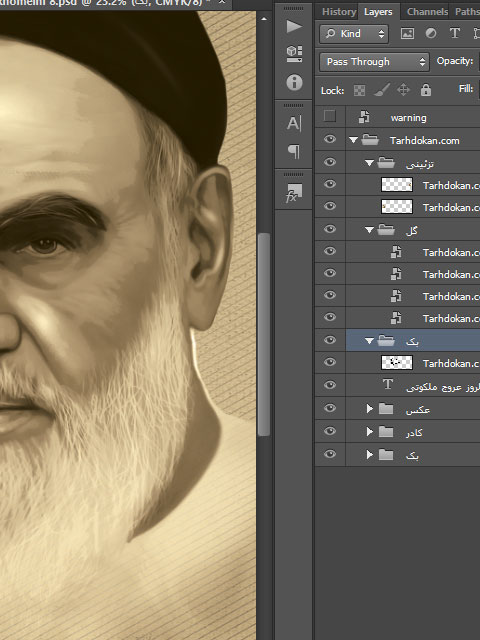Viewport: 480px width, 640px height.
Task: Hide the Tarhdokan.com group
Action: (x=330, y=139)
